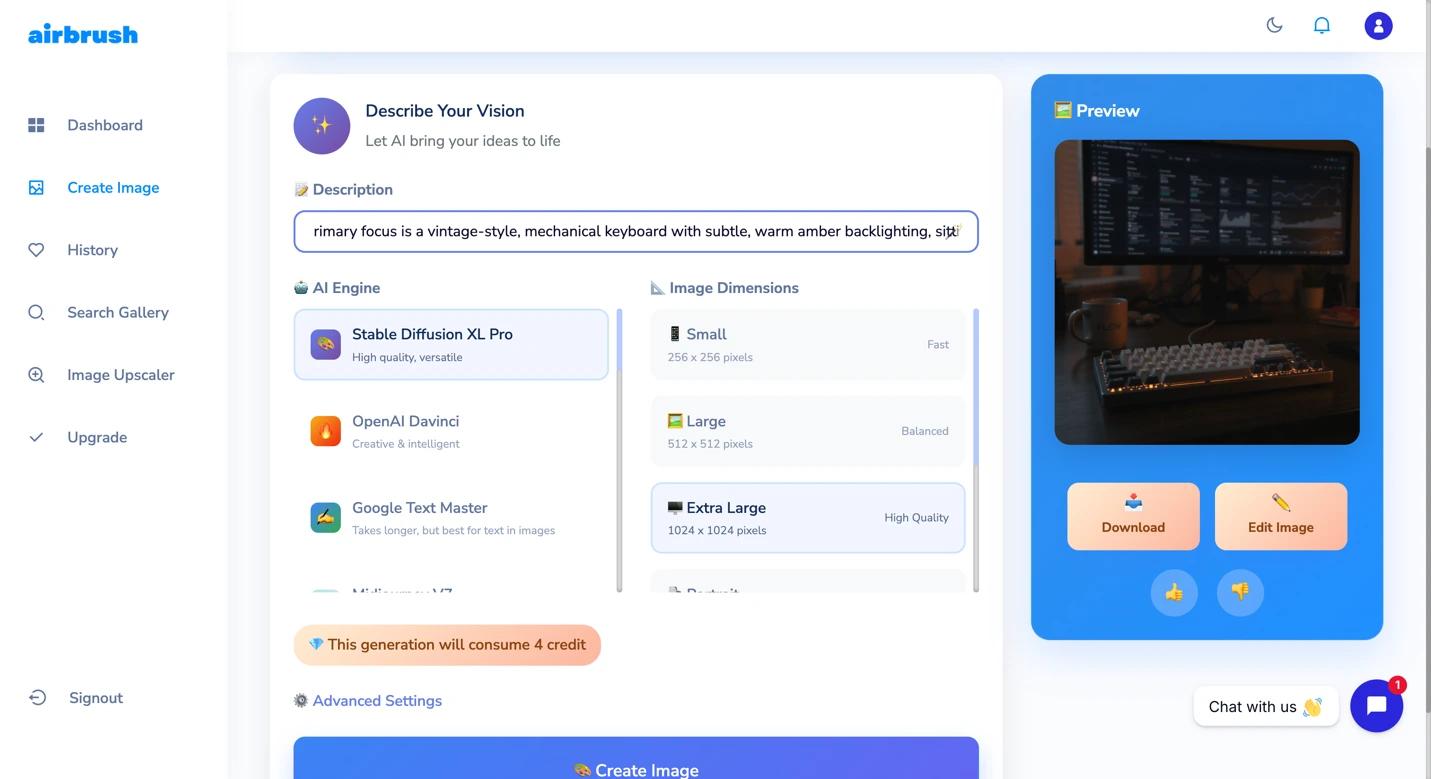Click the Advanced Settings gear icon
The height and width of the screenshot is (779, 1431).
pyautogui.click(x=301, y=701)
